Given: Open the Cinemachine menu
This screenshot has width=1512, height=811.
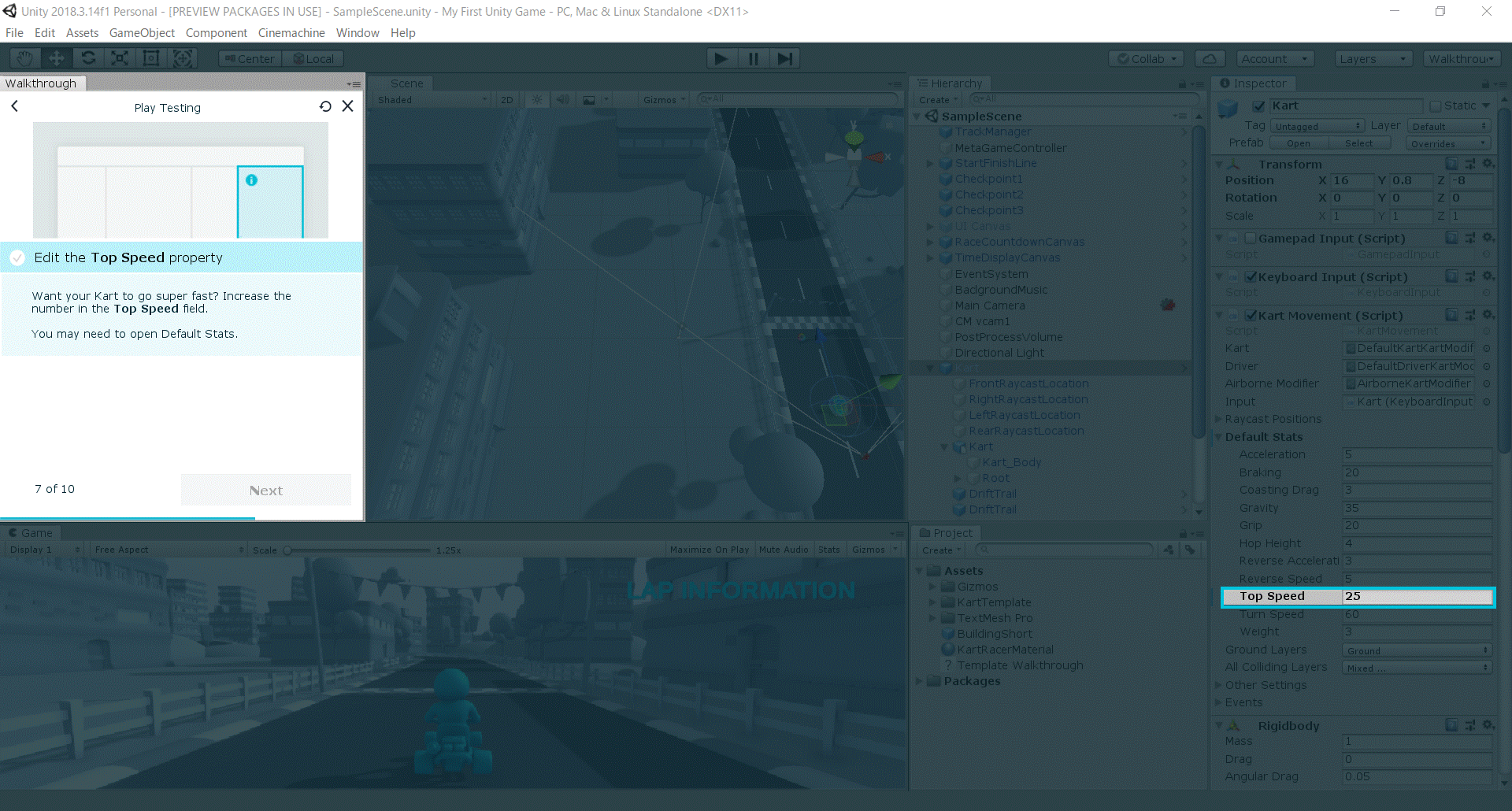Looking at the screenshot, I should pos(291,33).
